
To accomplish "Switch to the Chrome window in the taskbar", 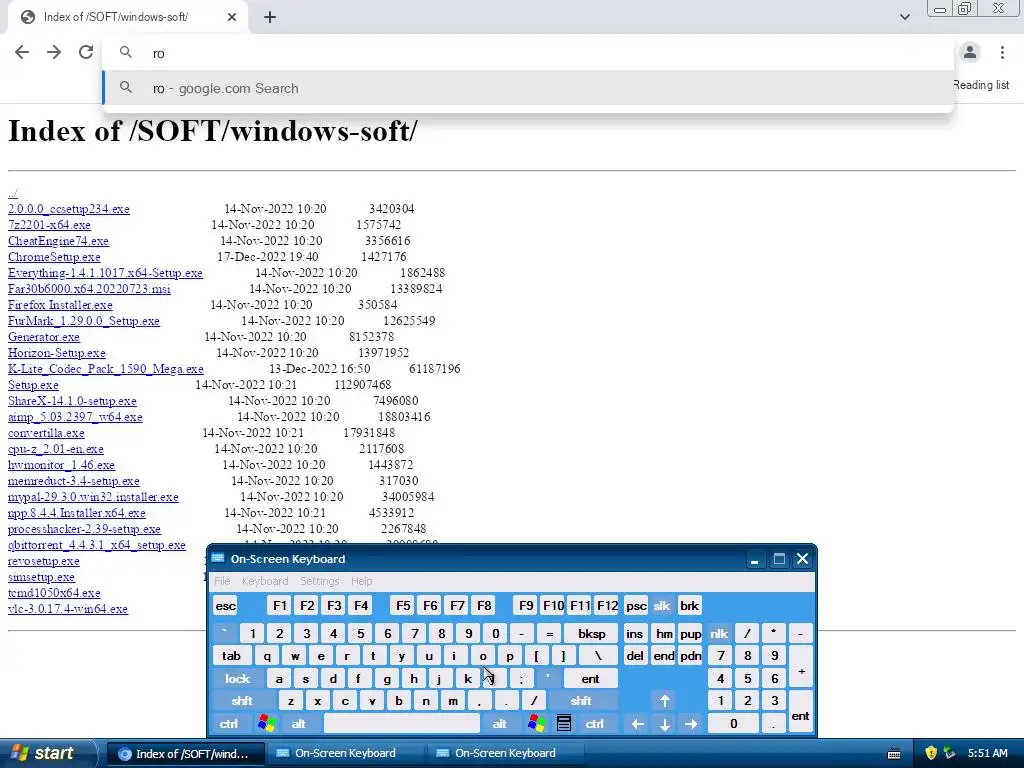I will tap(185, 754).
